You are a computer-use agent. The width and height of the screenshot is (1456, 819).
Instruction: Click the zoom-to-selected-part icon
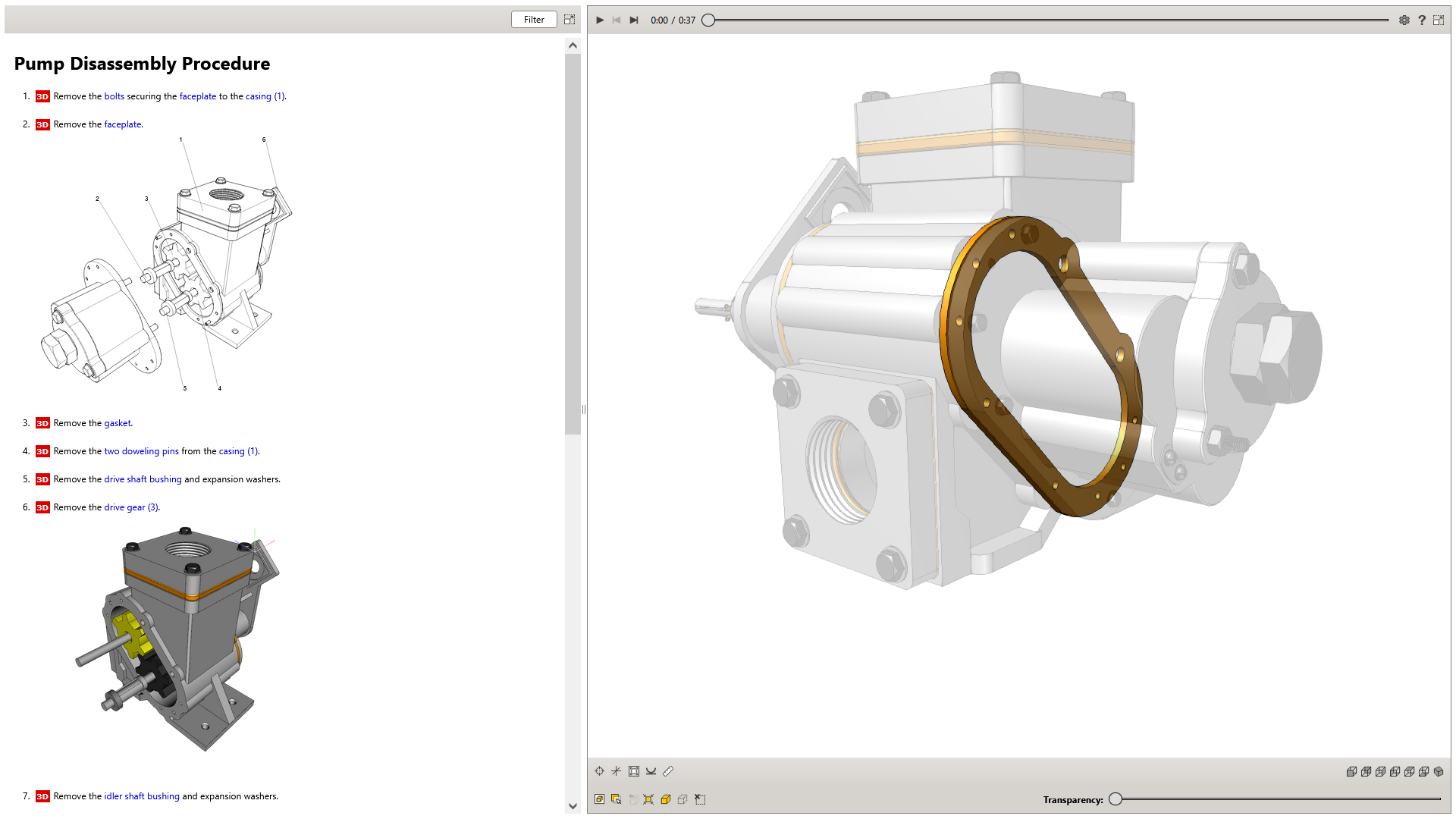(648, 799)
